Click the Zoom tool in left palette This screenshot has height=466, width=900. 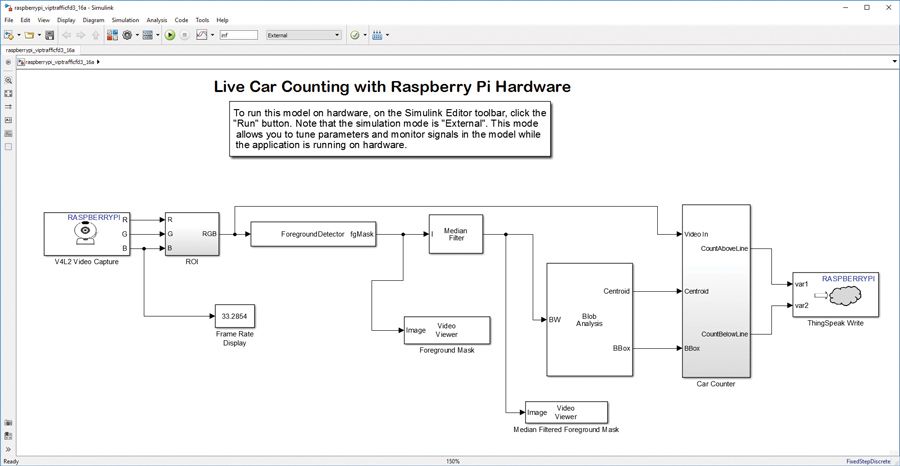[8, 79]
